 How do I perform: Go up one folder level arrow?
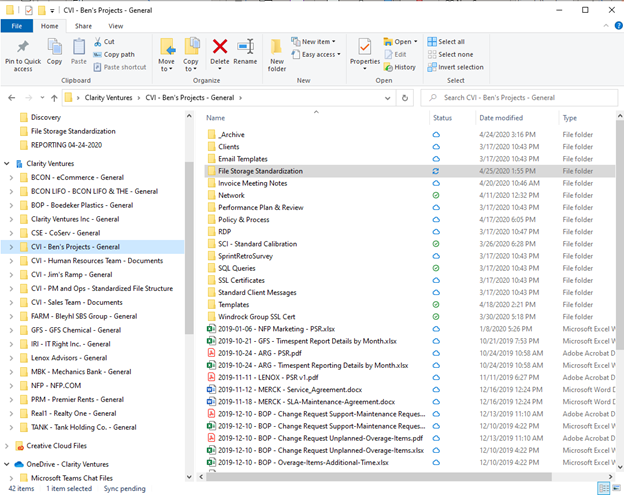[x=55, y=98]
